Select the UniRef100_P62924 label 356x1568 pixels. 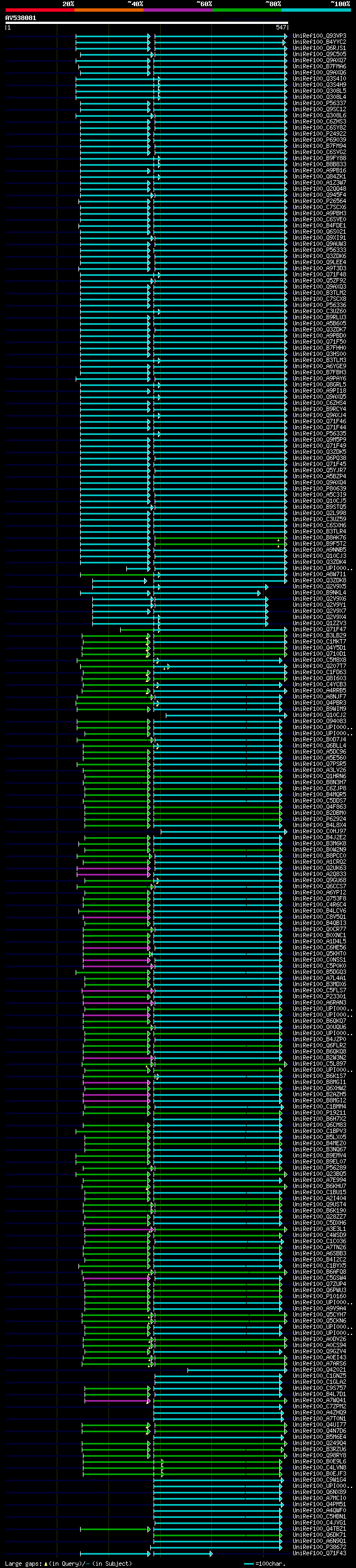(319, 819)
